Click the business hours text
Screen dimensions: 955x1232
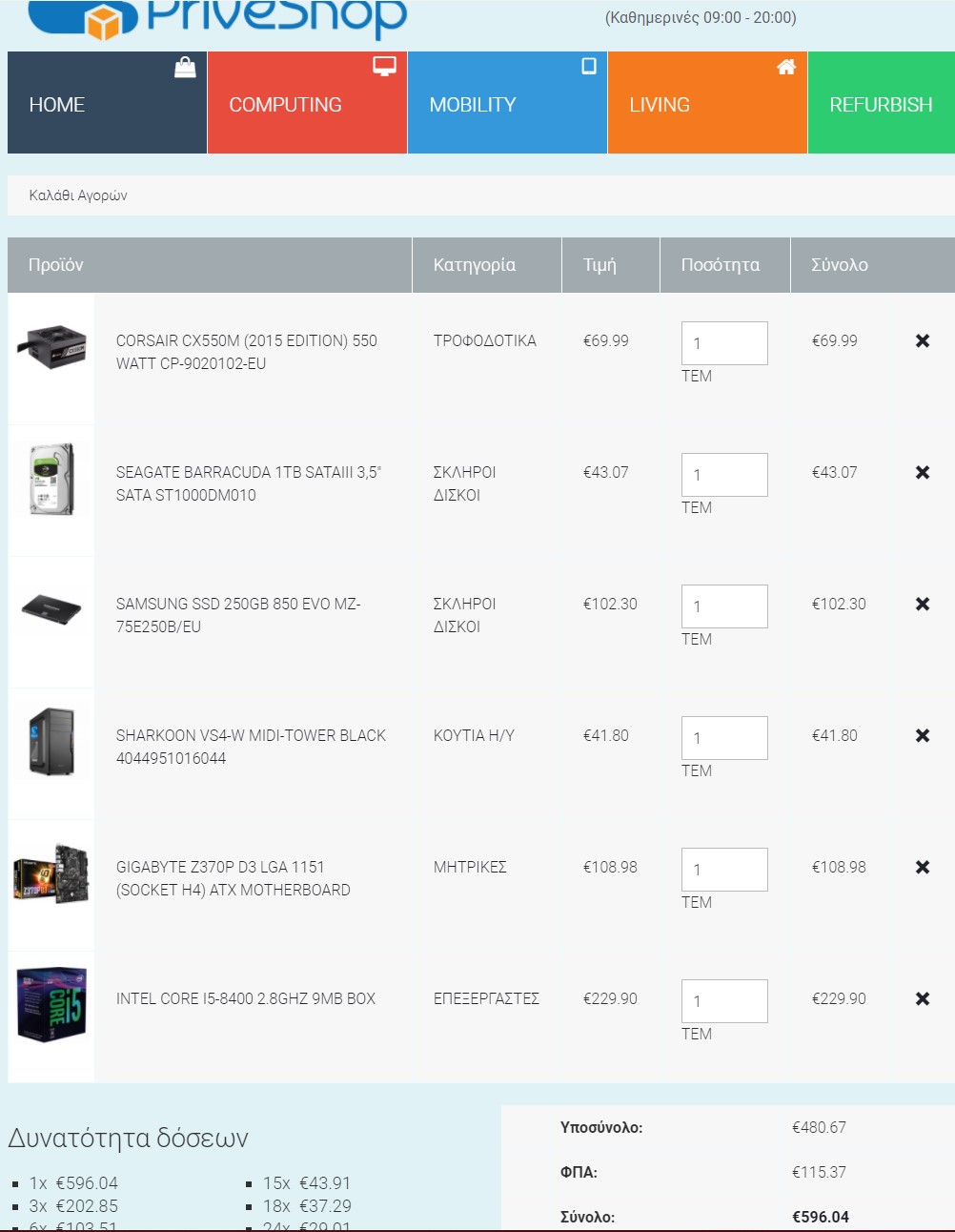[701, 17]
